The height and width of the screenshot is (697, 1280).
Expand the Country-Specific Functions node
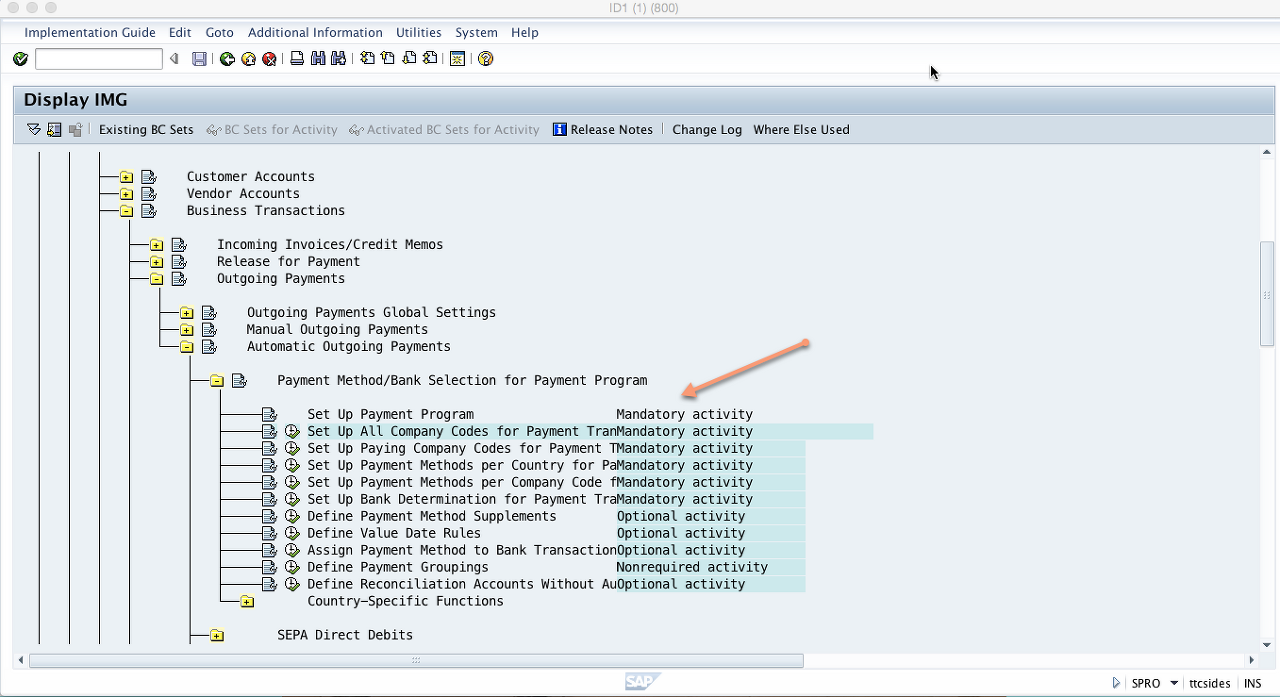coord(247,602)
